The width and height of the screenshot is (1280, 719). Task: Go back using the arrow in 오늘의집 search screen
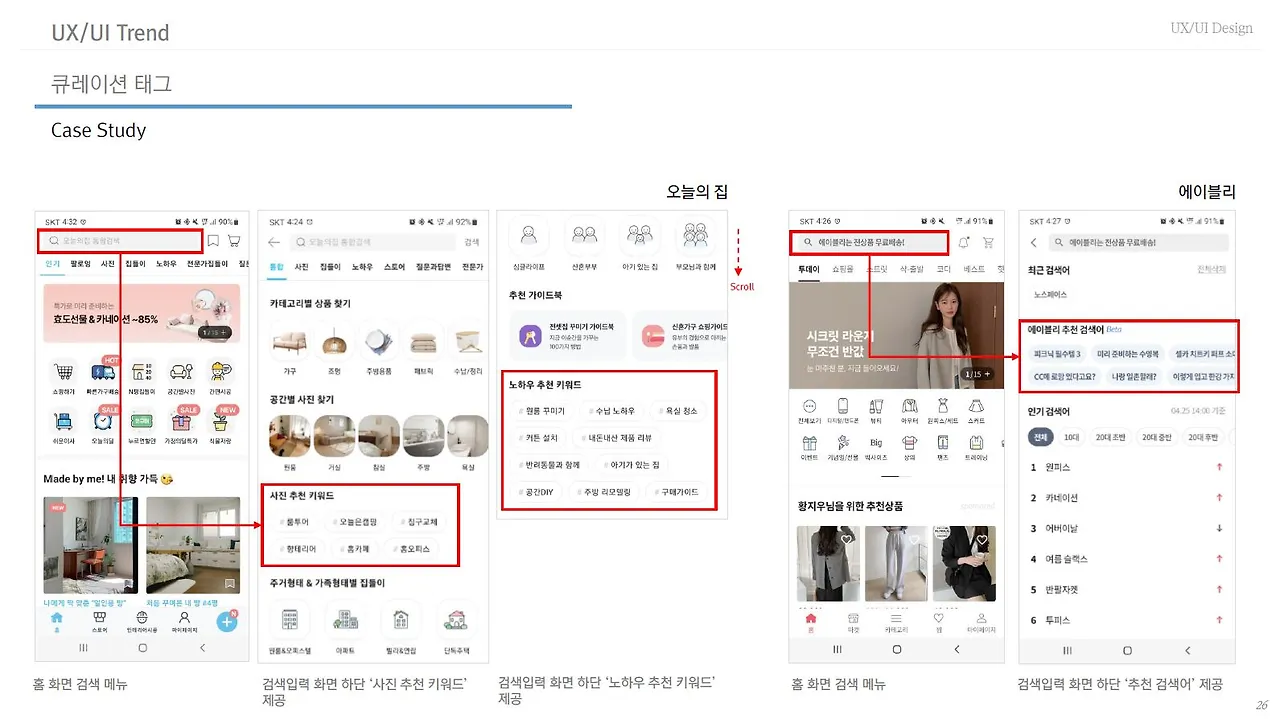point(274,242)
